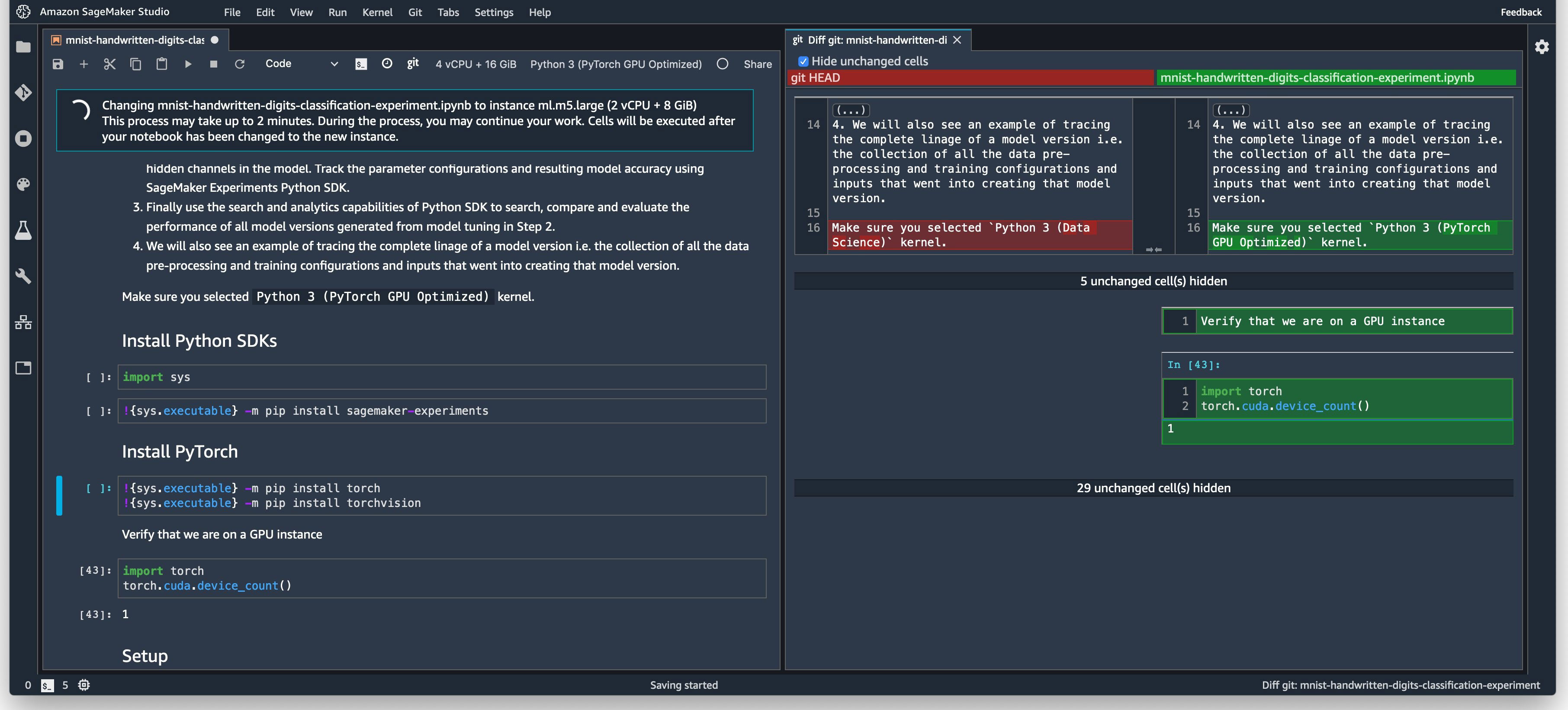1568x710 pixels.
Task: Open running terminals and kernels panel
Action: [23, 138]
